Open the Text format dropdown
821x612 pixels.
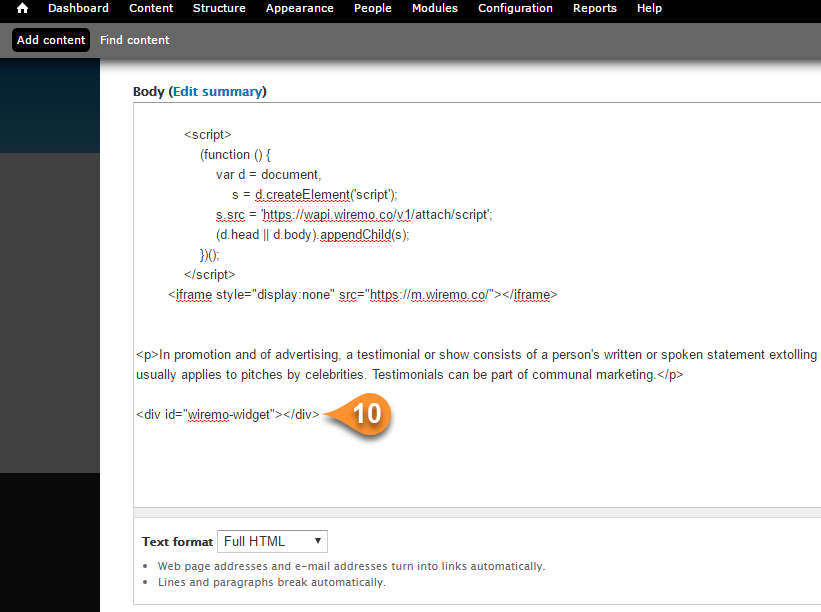(x=272, y=541)
